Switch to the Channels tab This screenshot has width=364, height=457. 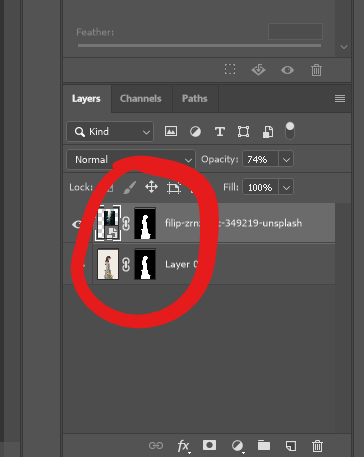coord(140,99)
